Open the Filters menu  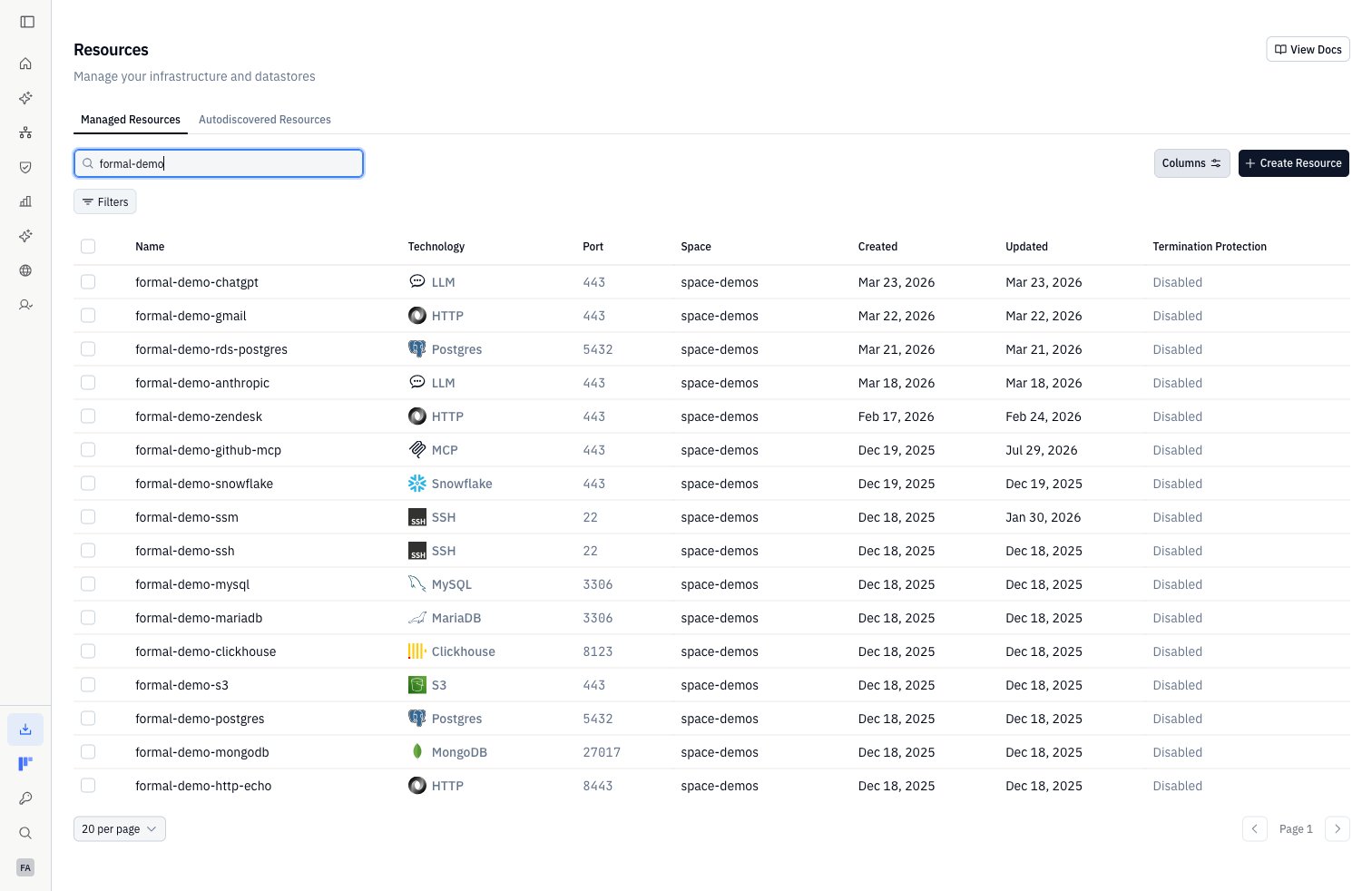[x=105, y=202]
